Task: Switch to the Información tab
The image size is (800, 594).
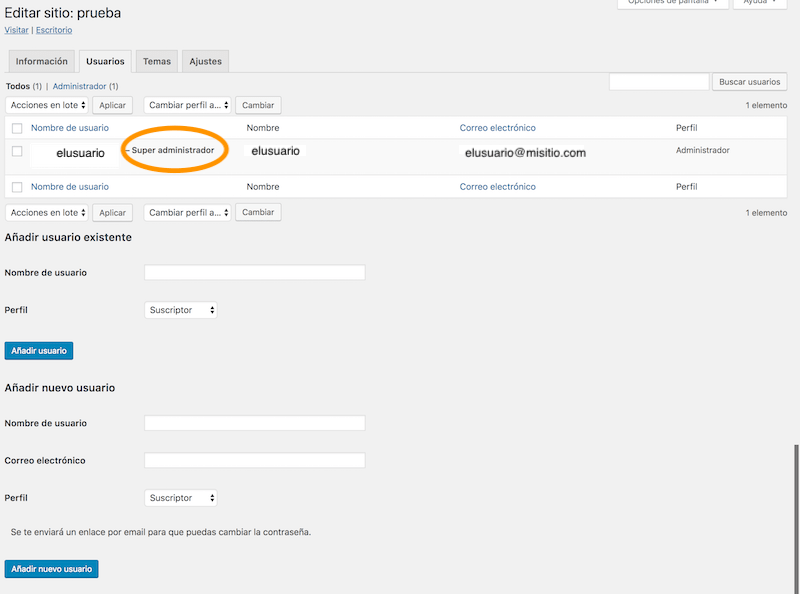Action: (x=42, y=61)
